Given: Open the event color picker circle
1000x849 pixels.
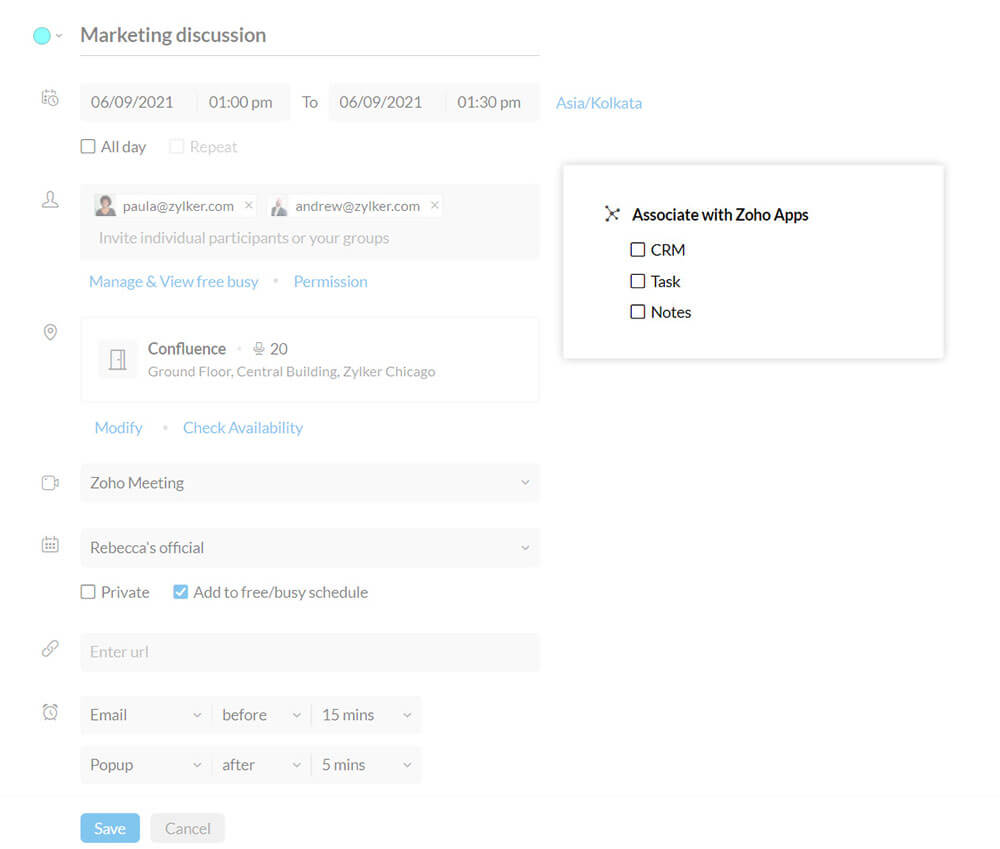Looking at the screenshot, I should point(42,36).
